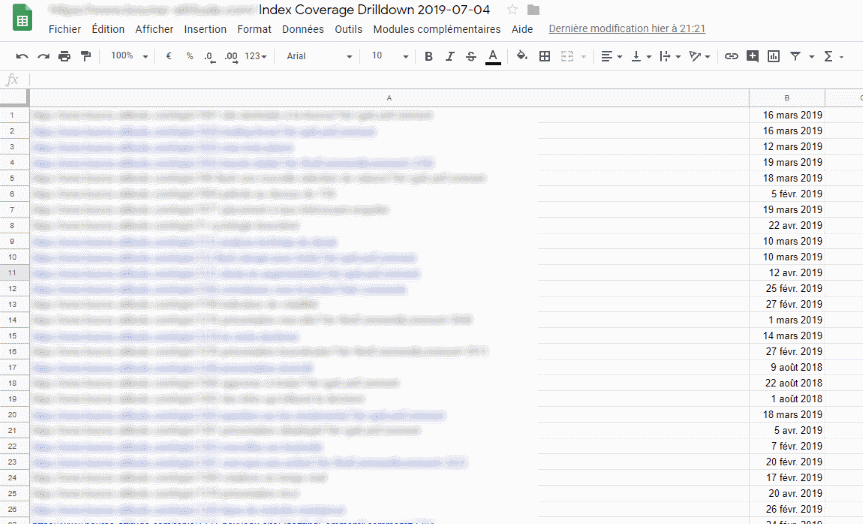Screen dimensions: 863x524
Task: Click the insert chart icon
Action: [x=773, y=57]
